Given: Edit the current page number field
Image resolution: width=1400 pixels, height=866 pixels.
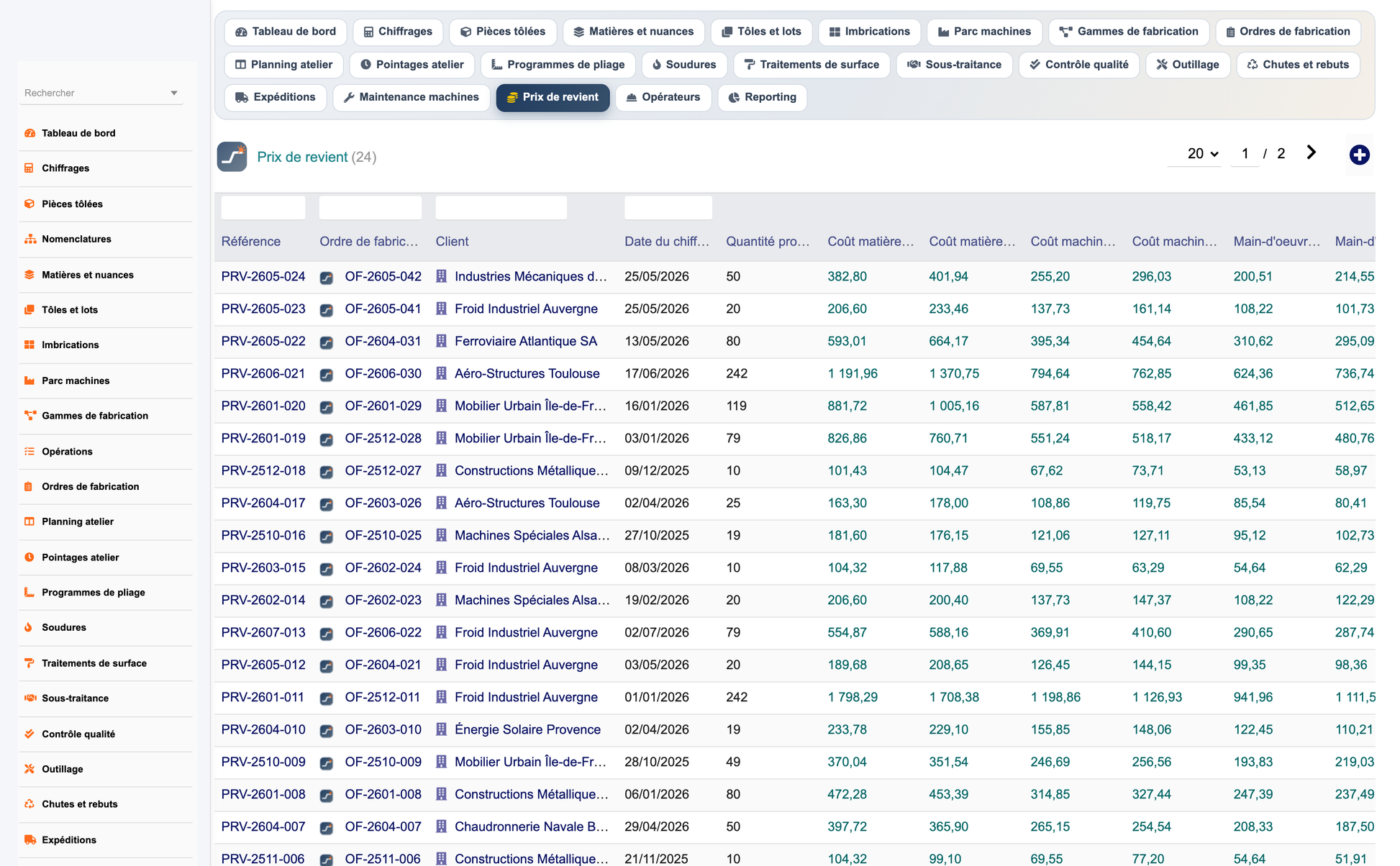Looking at the screenshot, I should 1245,154.
